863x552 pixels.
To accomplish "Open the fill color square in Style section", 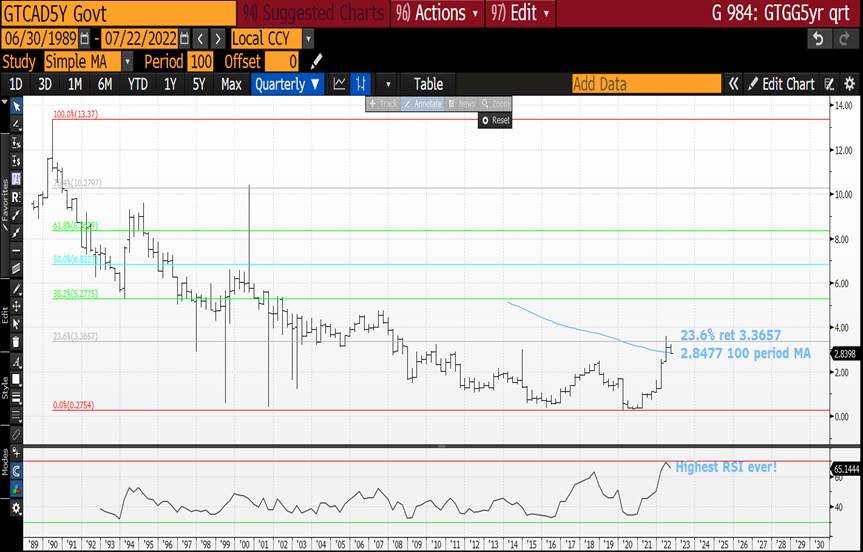I will point(16,380).
